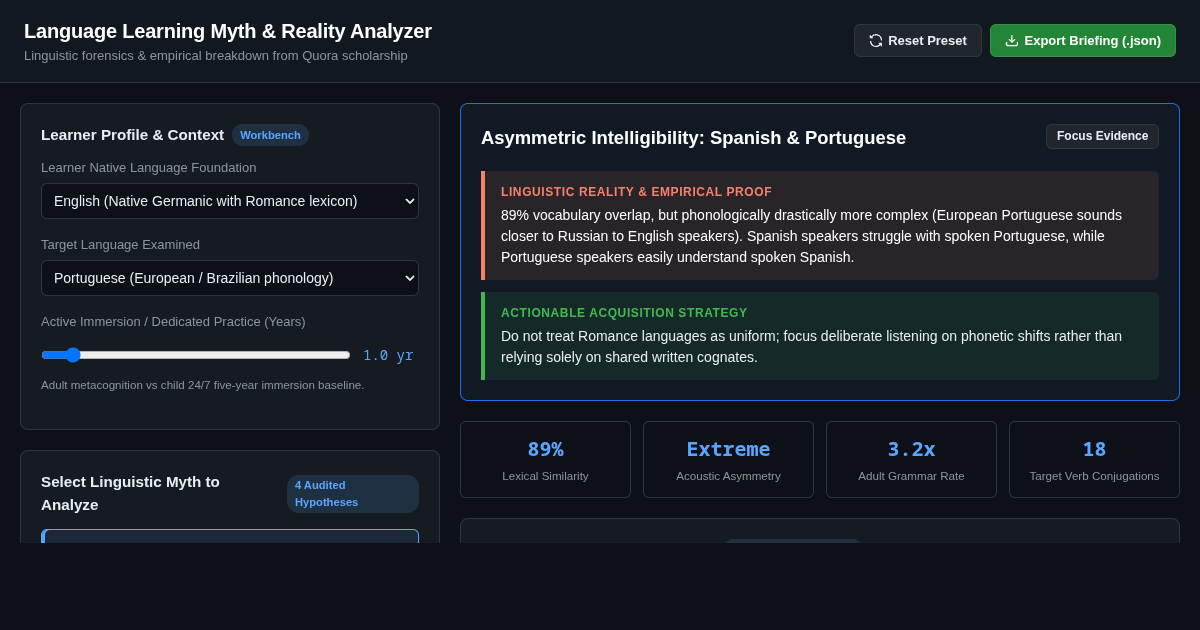This screenshot has height=630, width=1200.
Task: Click the download icon in Export Briefing
Action: [1012, 41]
